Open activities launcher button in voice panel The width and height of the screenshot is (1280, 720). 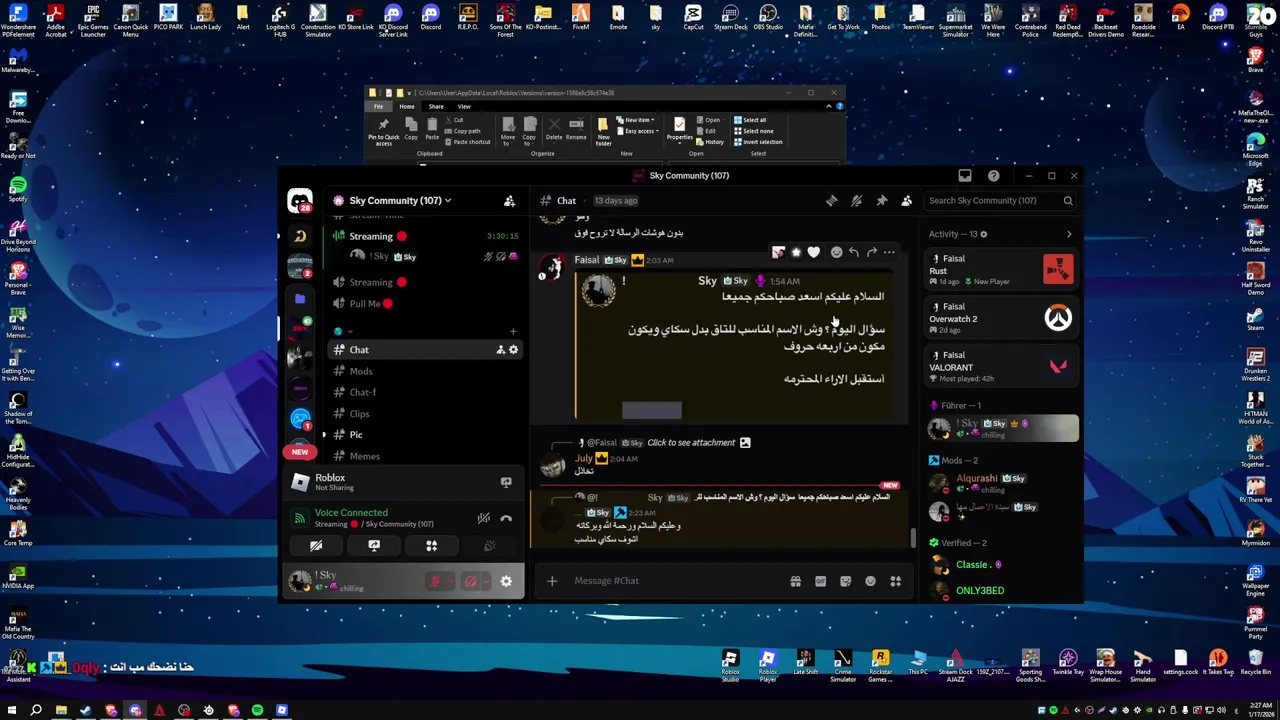[432, 546]
